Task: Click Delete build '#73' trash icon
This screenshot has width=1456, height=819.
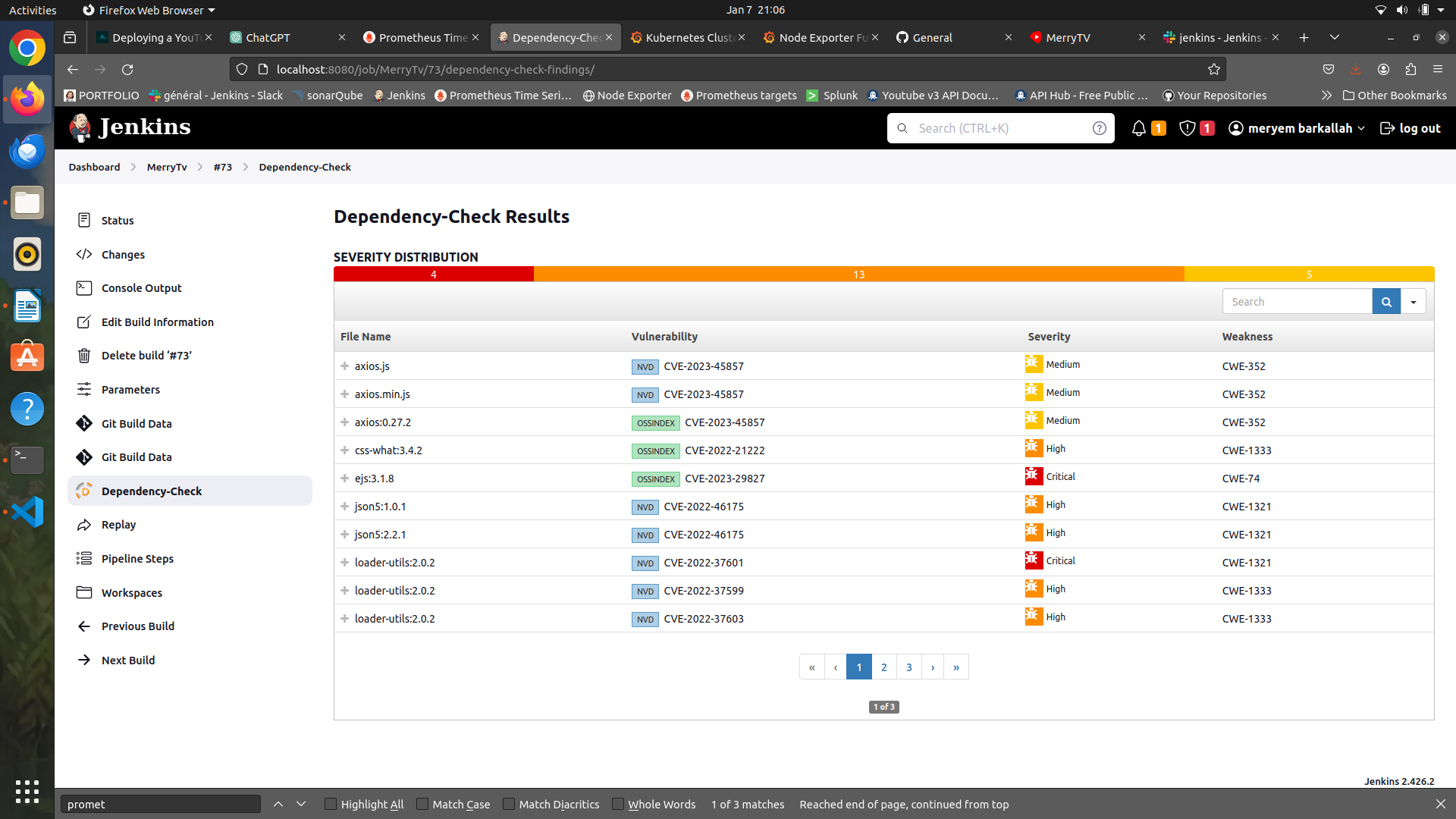Action: point(84,356)
